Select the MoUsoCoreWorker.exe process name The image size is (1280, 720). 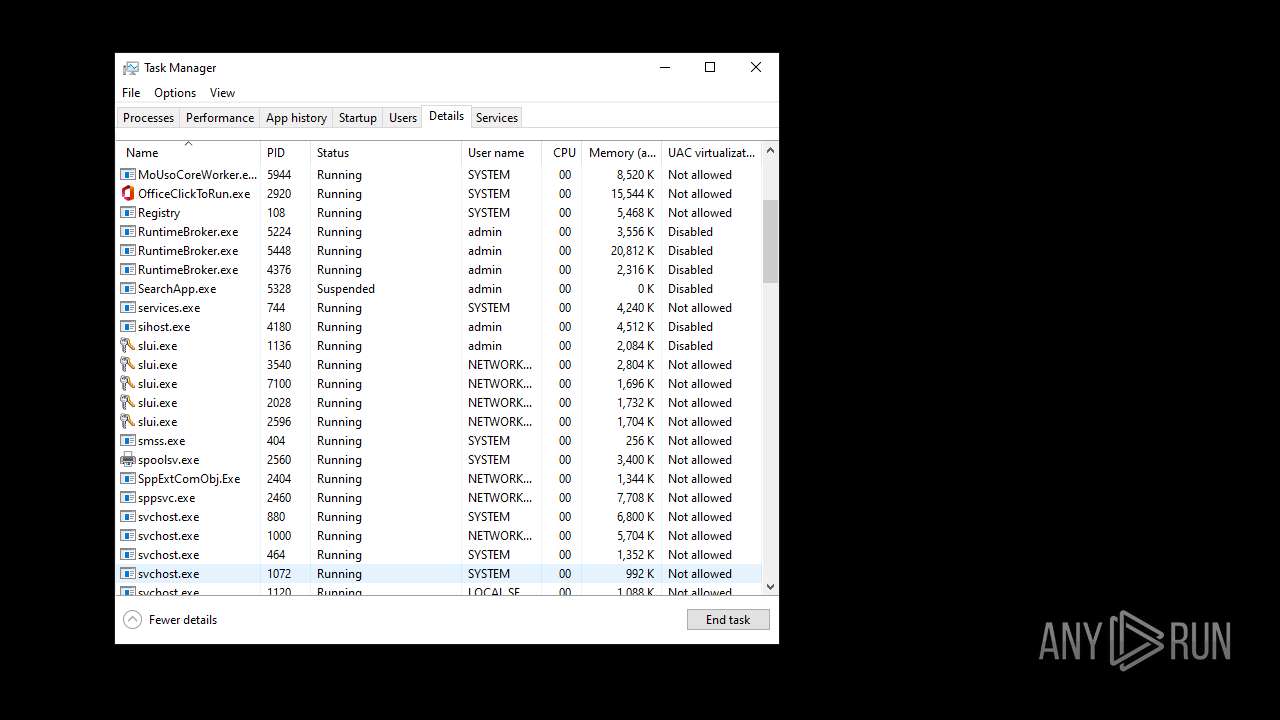point(197,175)
